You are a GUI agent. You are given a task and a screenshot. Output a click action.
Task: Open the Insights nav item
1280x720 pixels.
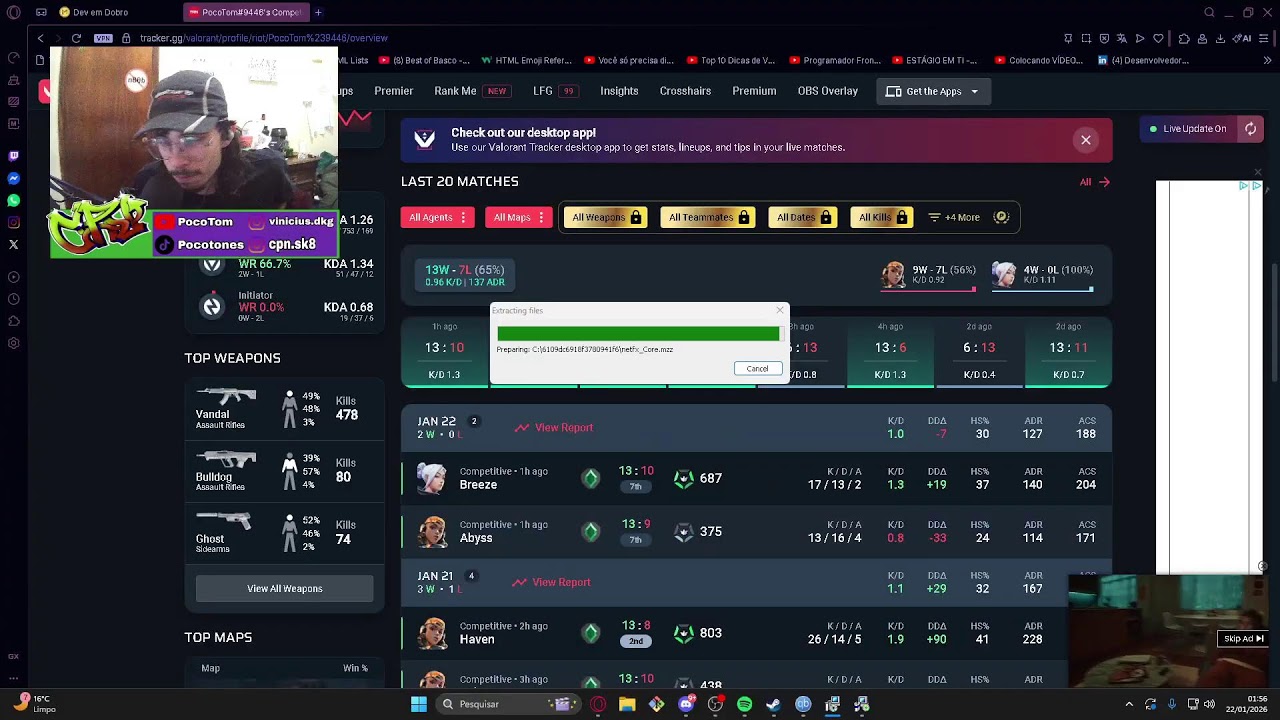tap(619, 91)
